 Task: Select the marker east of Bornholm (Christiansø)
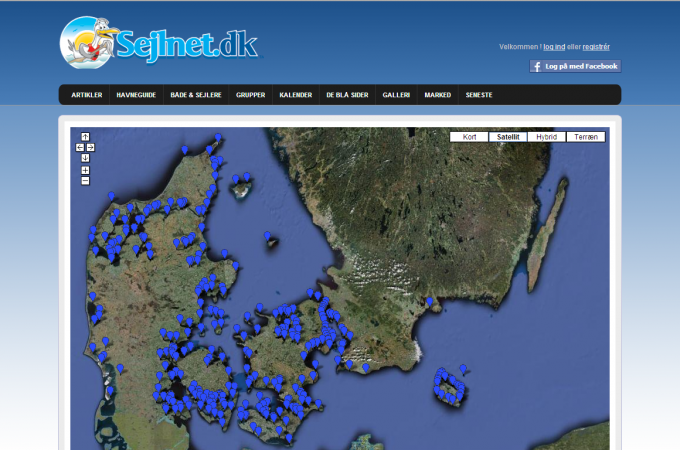tap(463, 369)
